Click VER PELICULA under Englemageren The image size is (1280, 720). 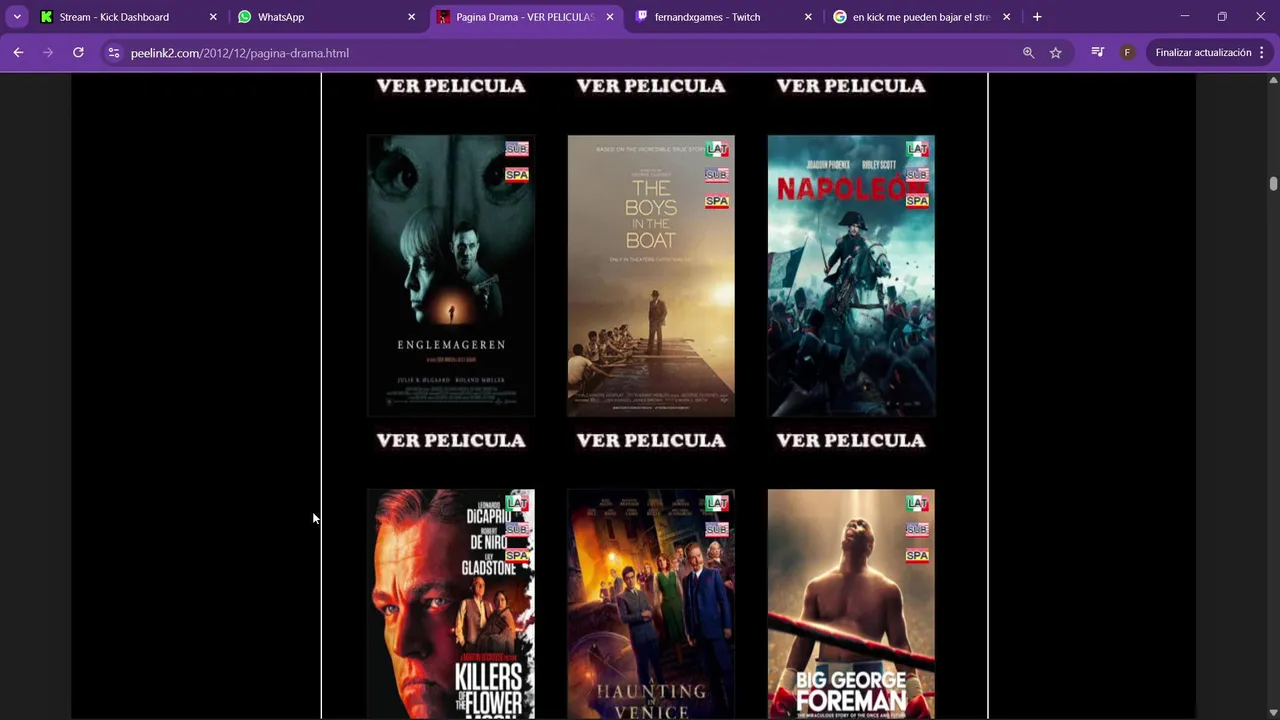click(451, 440)
